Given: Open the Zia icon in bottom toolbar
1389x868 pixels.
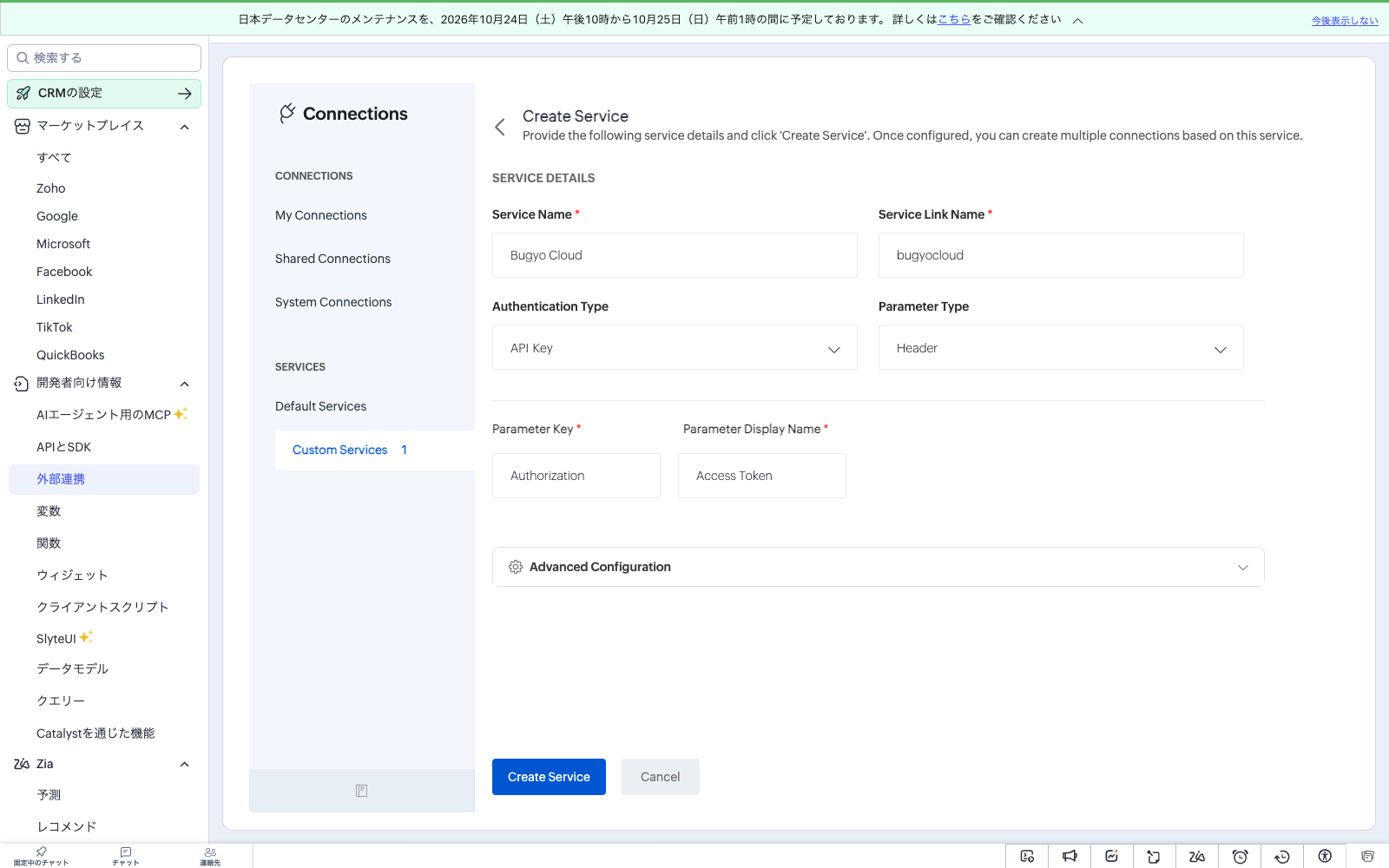Looking at the screenshot, I should click(1197, 856).
